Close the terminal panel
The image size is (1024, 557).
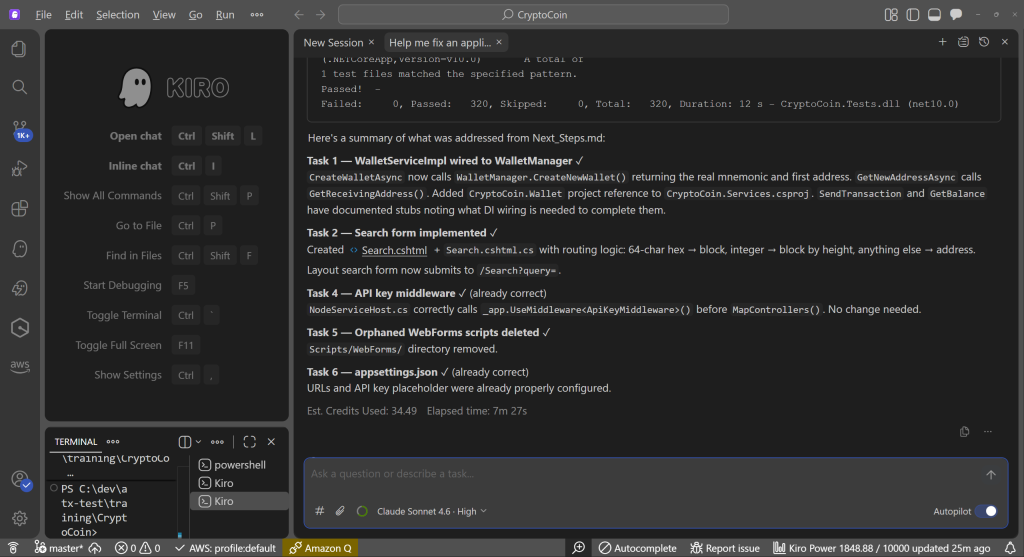[x=271, y=442]
